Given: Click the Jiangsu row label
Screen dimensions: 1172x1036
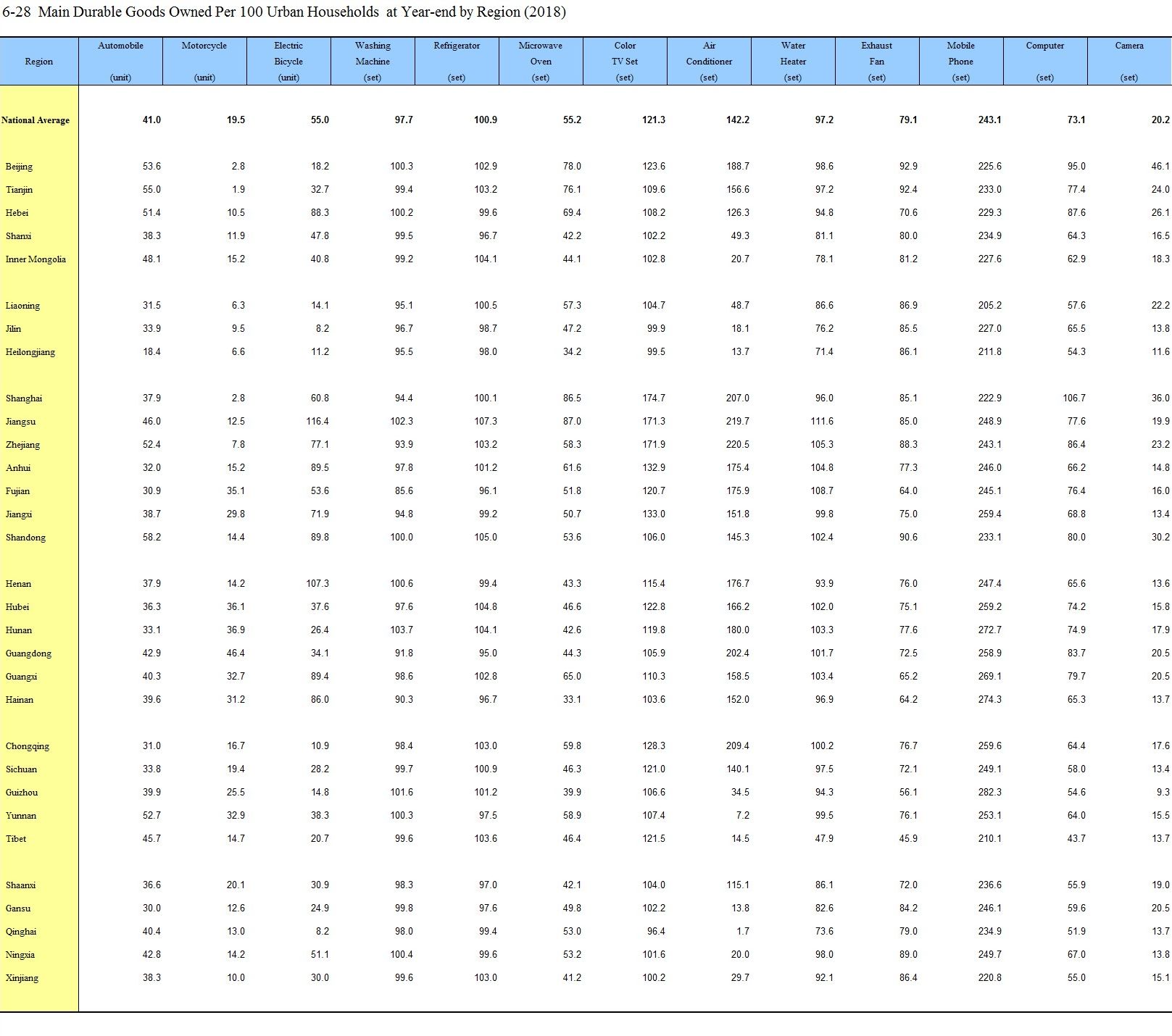Looking at the screenshot, I should [x=20, y=422].
